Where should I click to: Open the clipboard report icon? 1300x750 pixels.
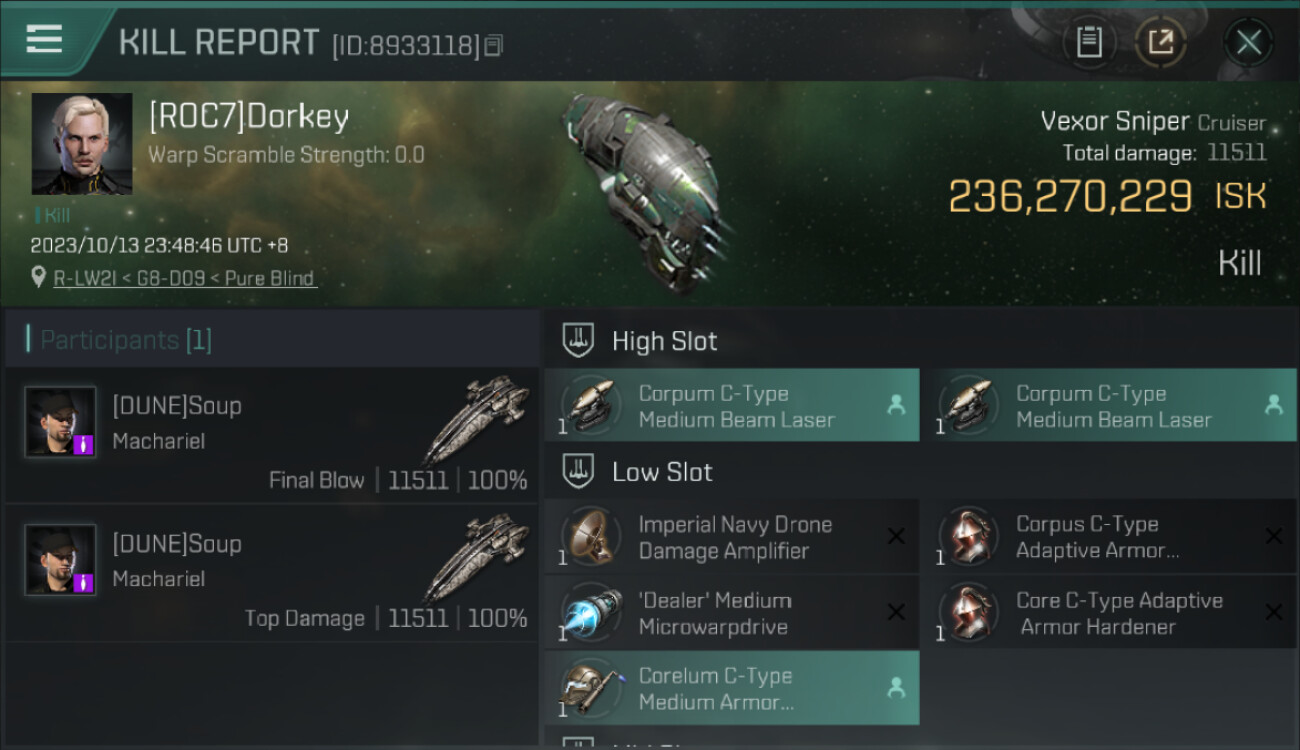pos(1089,42)
